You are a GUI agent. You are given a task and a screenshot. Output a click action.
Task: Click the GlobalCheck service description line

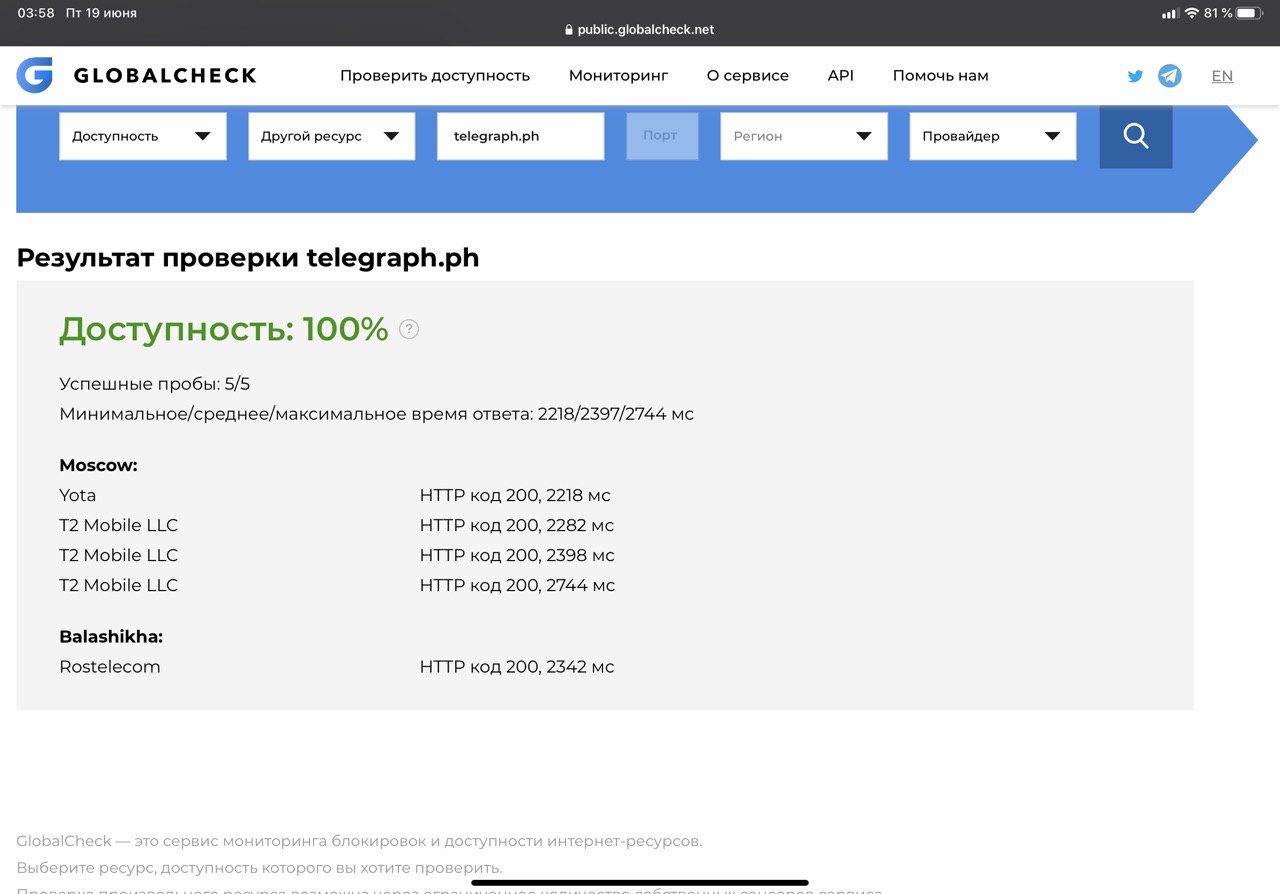359,841
